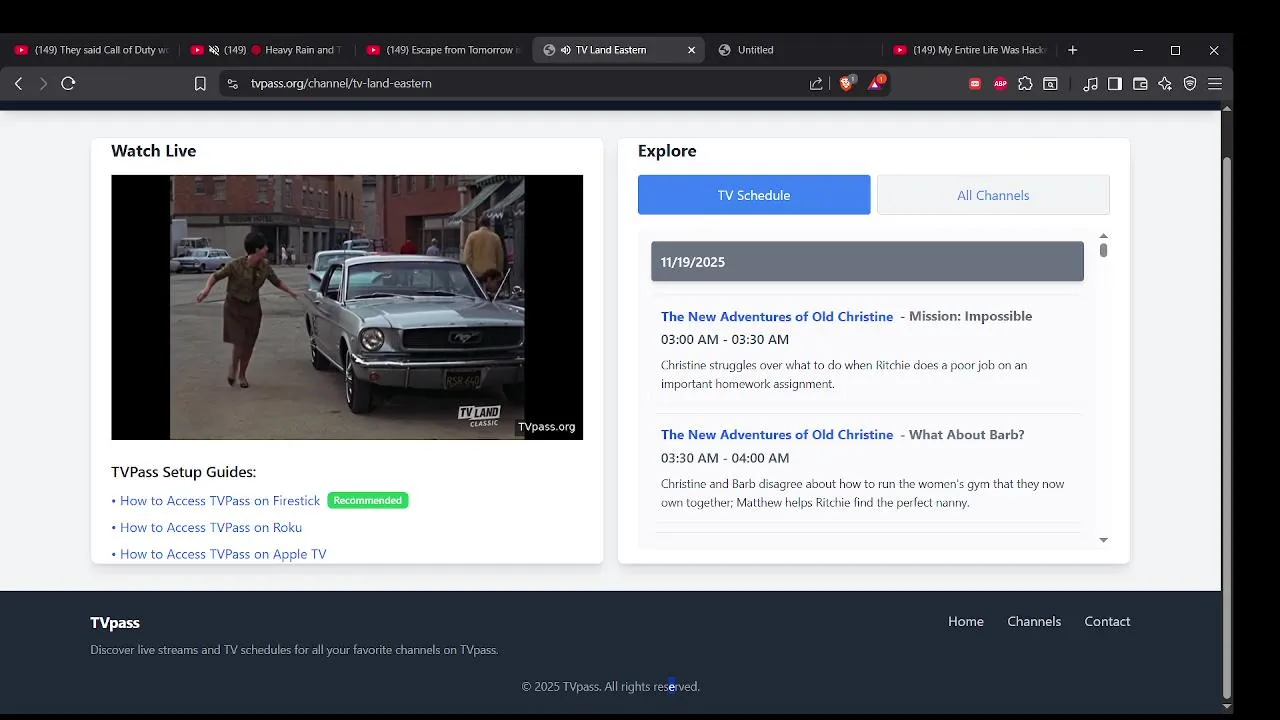Viewport: 1280px width, 720px height.
Task: Click the schedule list scrollbar up arrow
Action: pyautogui.click(x=1103, y=237)
